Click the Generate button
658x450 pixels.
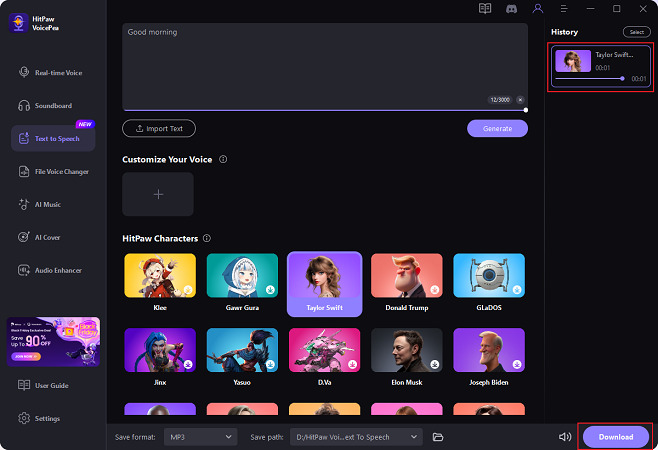[x=497, y=128]
